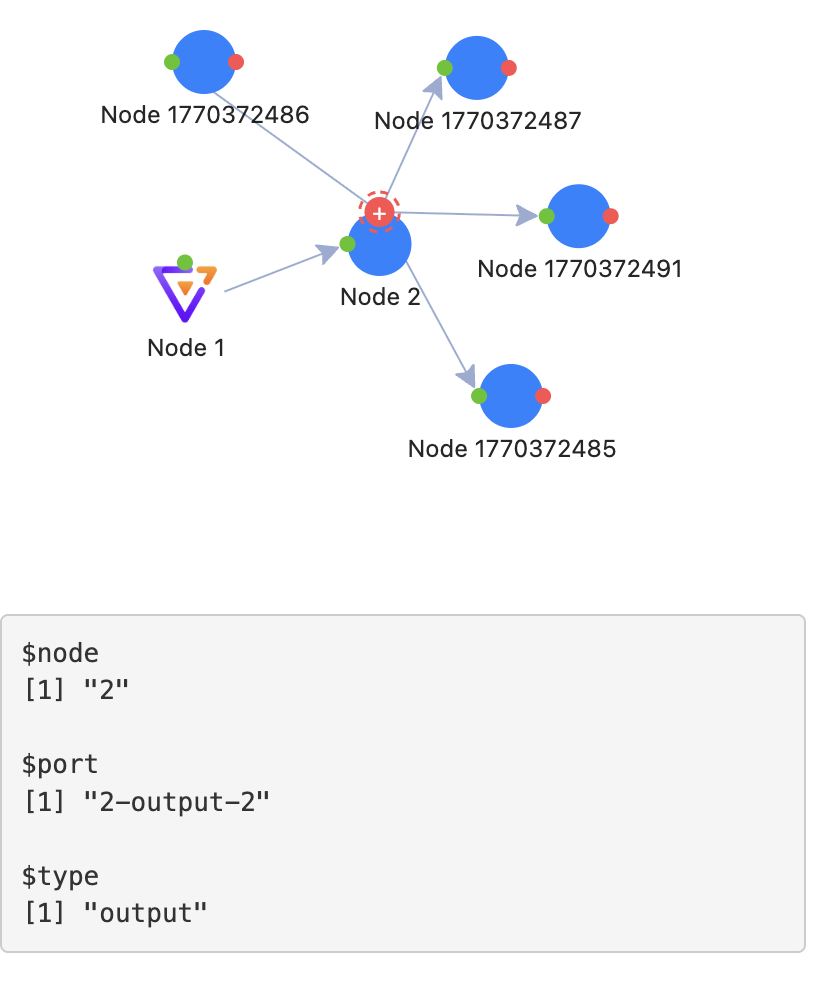
Task: Click the Node 1770372487 circle icon
Action: [x=476, y=67]
